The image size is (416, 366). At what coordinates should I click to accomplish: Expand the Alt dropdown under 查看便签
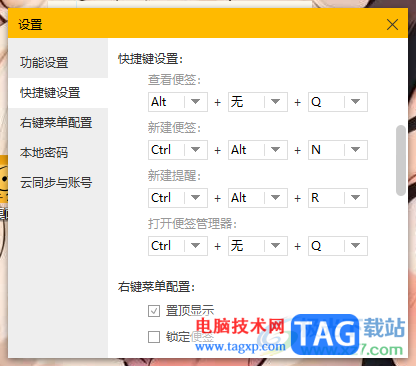click(178, 102)
